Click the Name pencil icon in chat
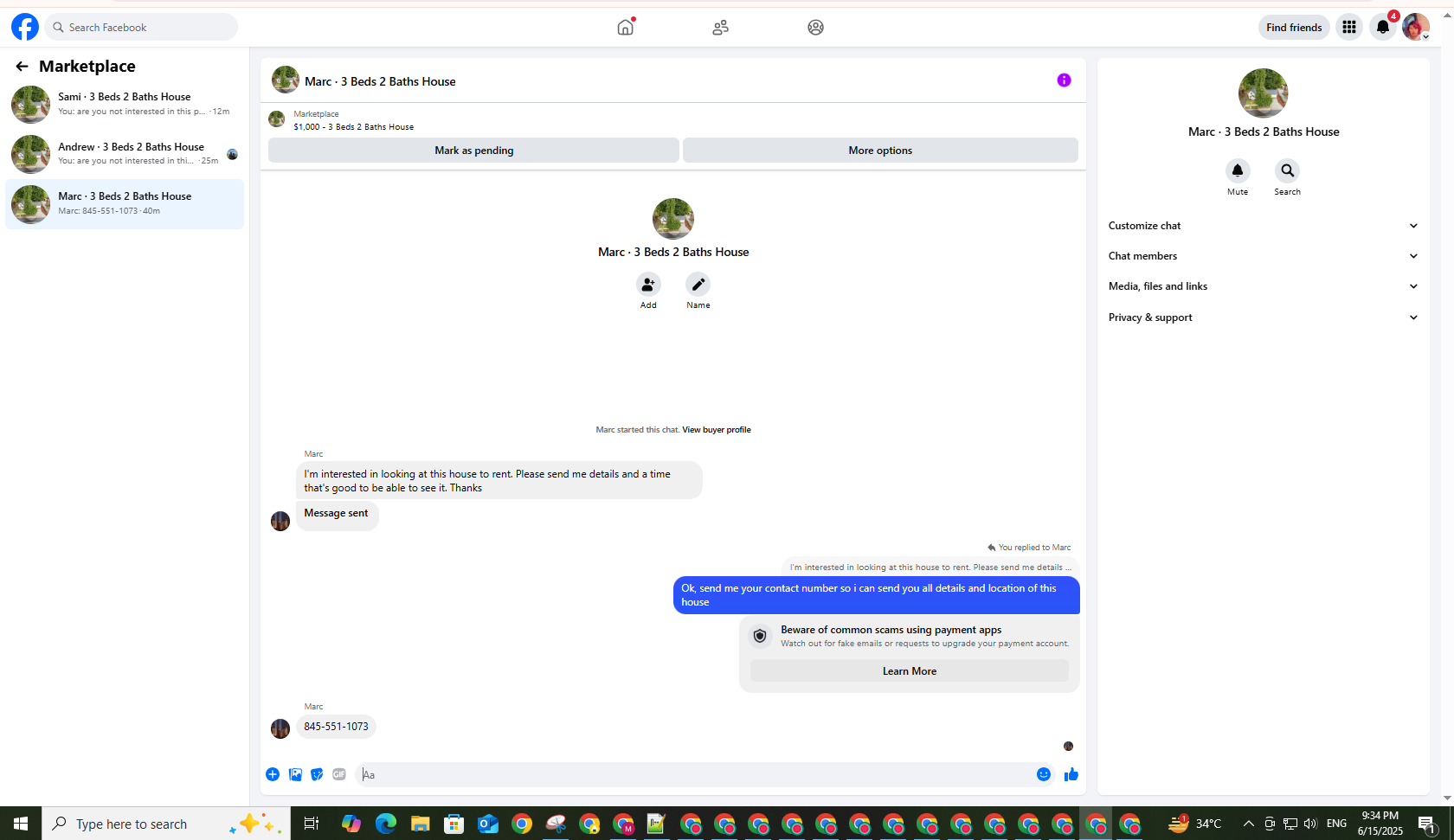 coord(698,284)
